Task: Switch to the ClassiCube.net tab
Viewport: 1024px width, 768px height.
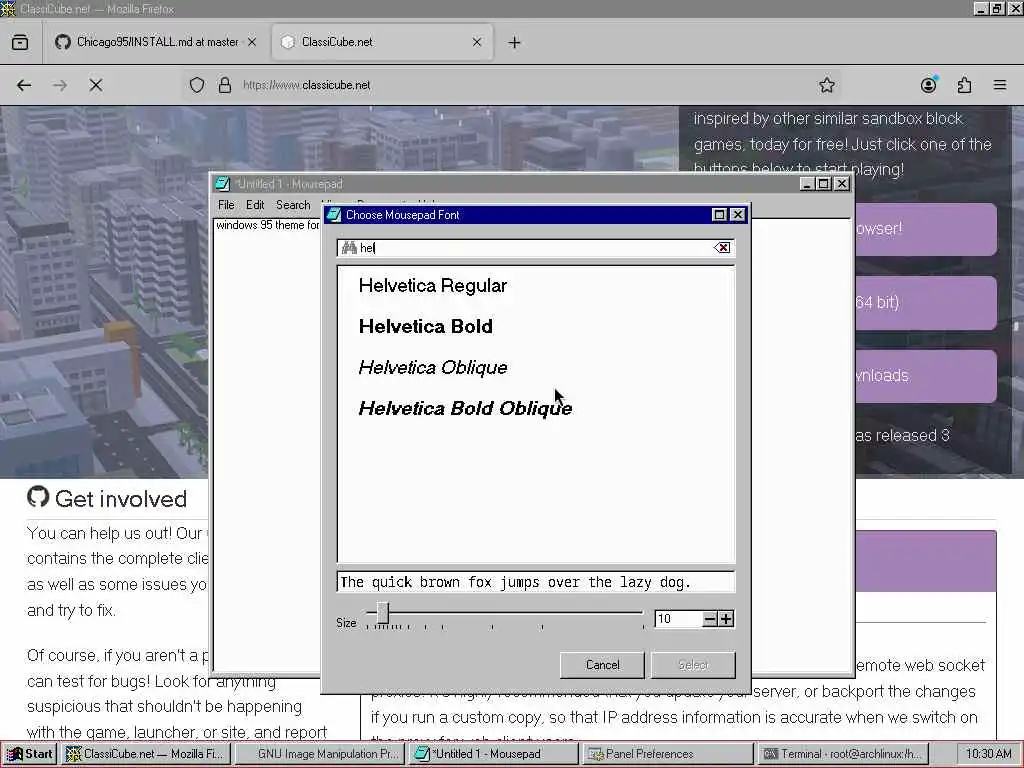Action: [382, 42]
